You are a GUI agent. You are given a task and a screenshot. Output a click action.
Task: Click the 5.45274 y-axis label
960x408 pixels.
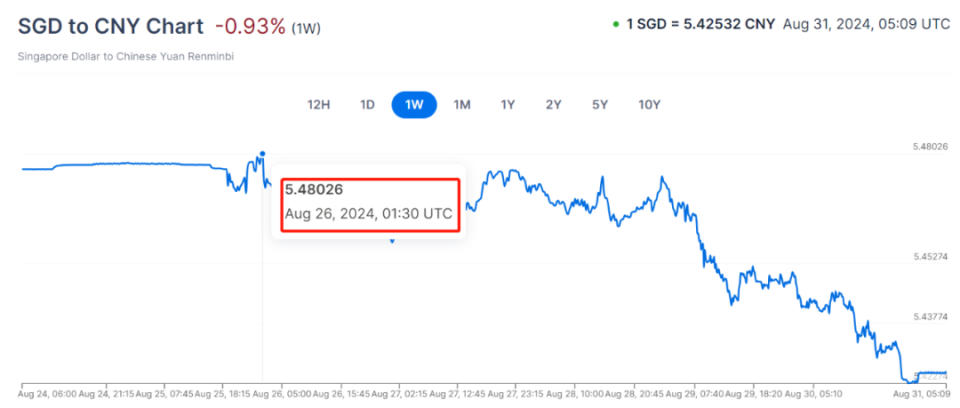point(930,257)
